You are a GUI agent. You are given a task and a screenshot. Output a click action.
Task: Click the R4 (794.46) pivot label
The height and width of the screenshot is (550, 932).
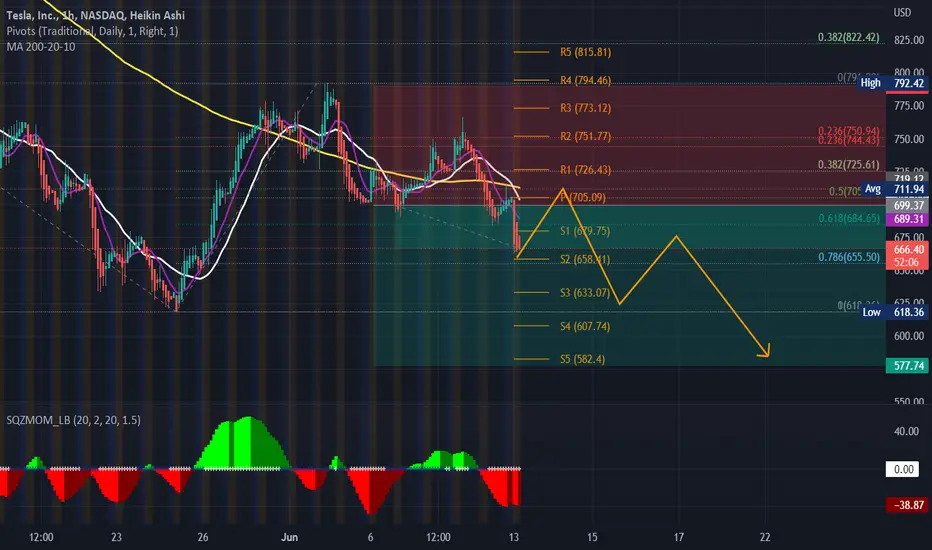point(585,80)
